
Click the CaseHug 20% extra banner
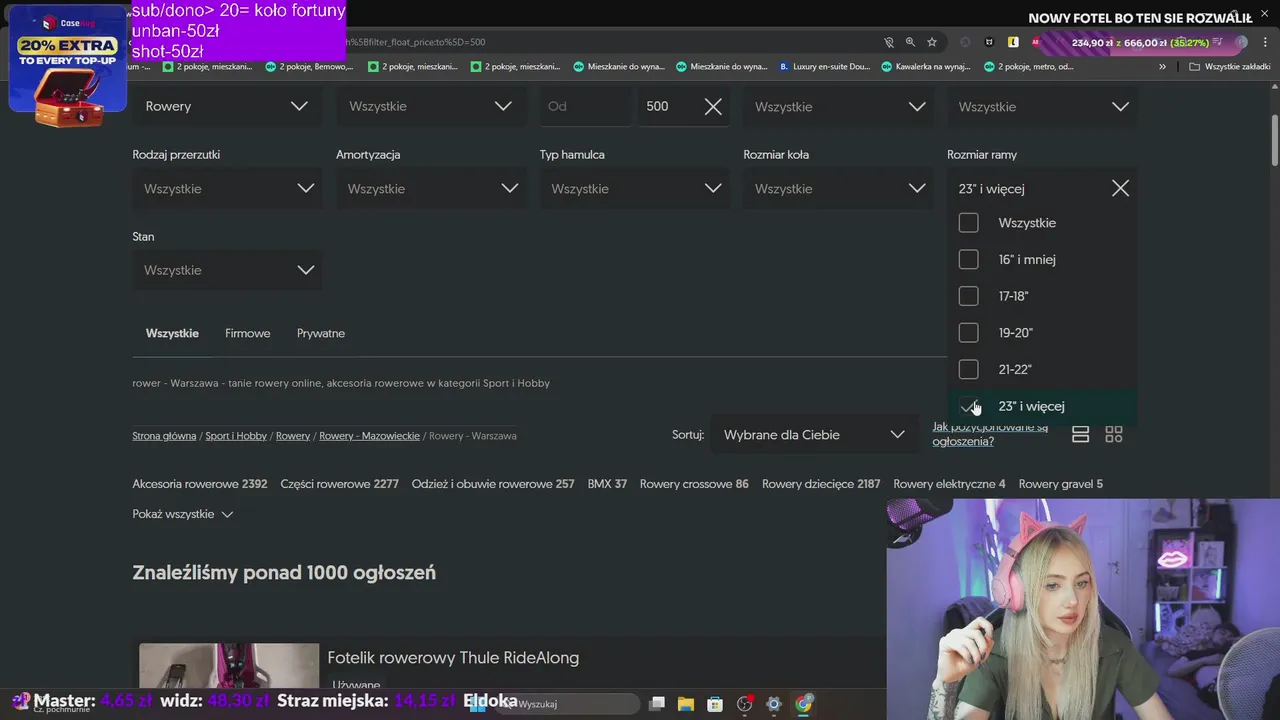67,65
